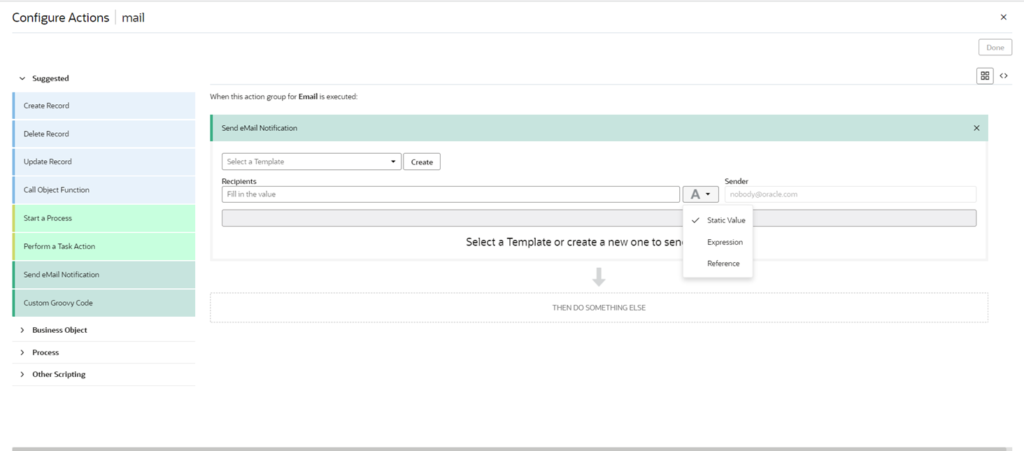Image resolution: width=1024 pixels, height=451 pixels.
Task: Switch to the code view icon
Action: tap(1004, 76)
